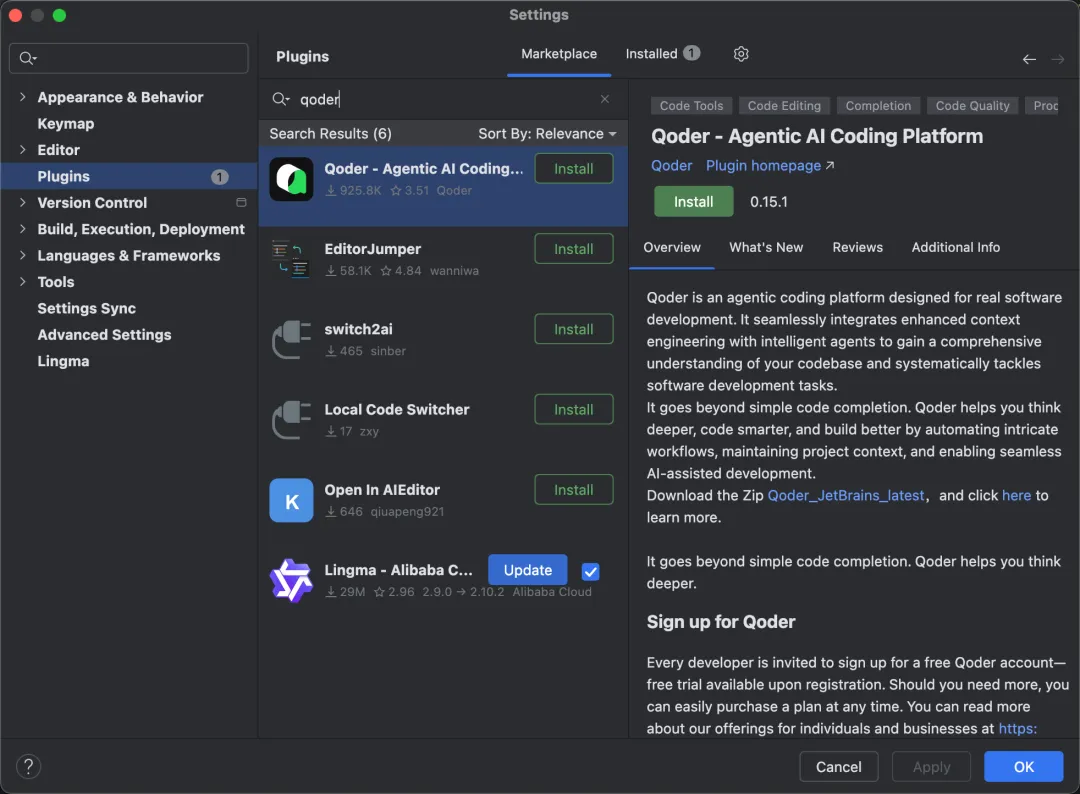Open the Plugin homepage link

(770, 166)
